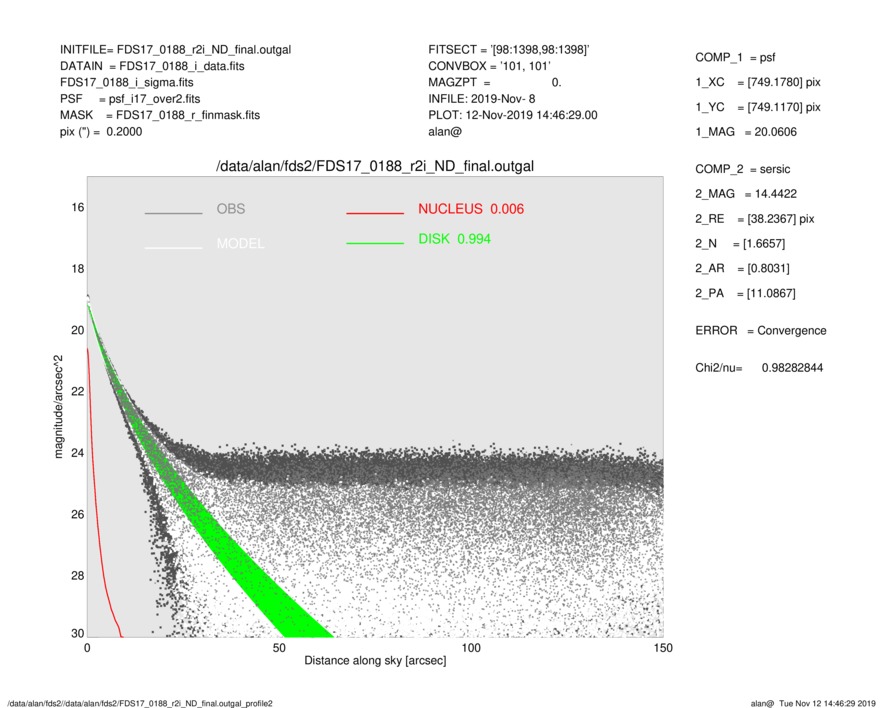Viewport: 885px width, 708px height.
Task: Click the footer file path outgal_profile2
Action: tap(140, 703)
